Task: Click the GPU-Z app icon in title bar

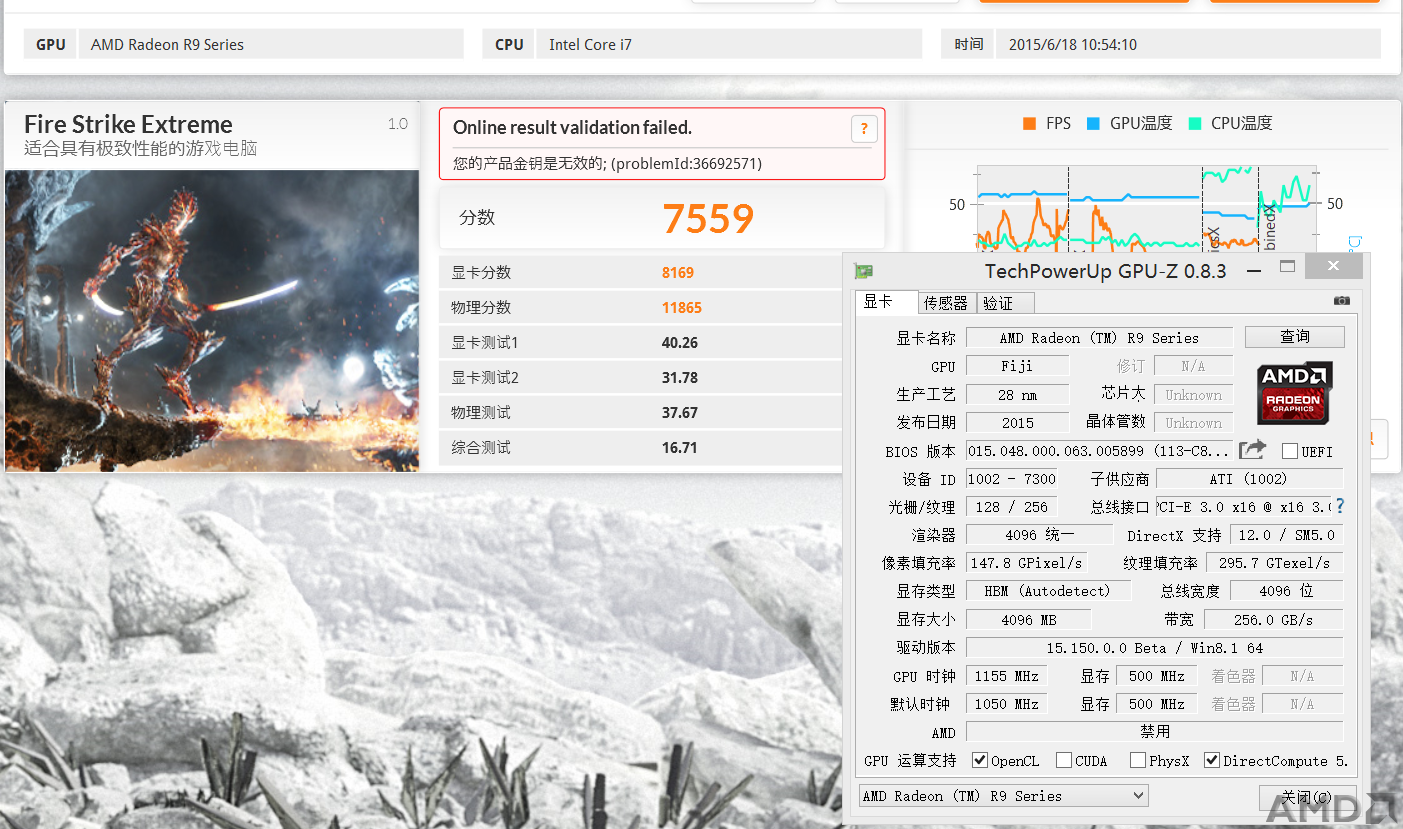Action: pos(864,271)
